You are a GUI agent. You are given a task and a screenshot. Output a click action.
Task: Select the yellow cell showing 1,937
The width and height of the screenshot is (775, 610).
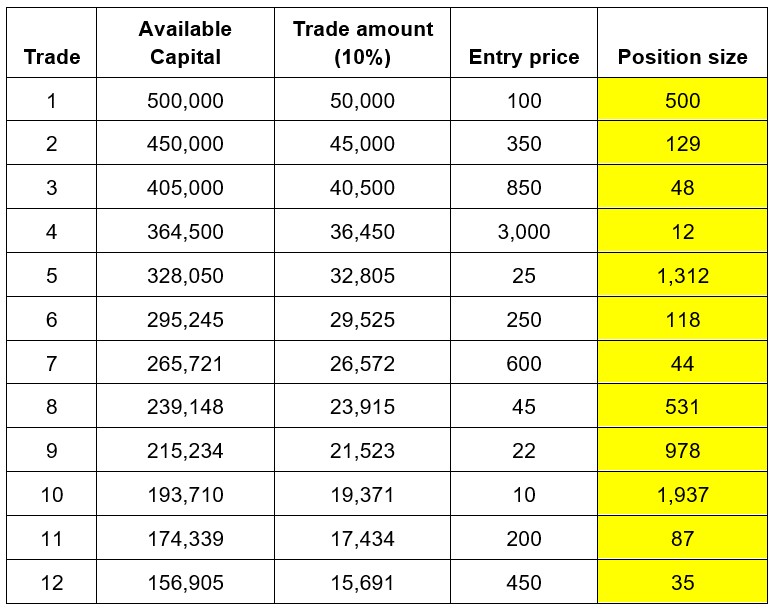682,495
